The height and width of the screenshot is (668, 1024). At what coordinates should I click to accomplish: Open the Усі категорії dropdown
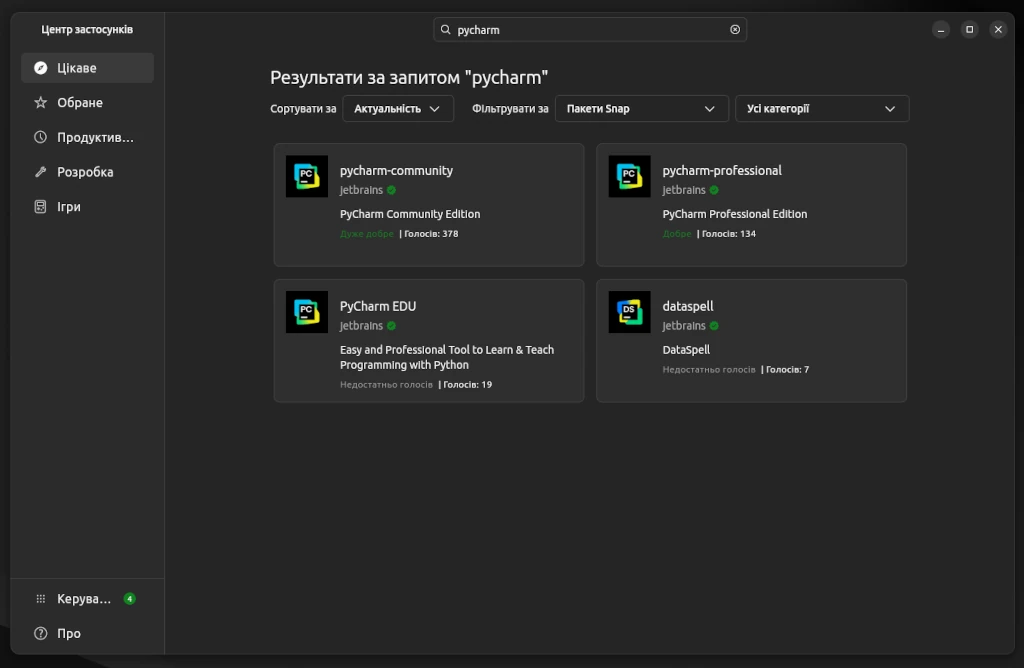click(x=822, y=108)
